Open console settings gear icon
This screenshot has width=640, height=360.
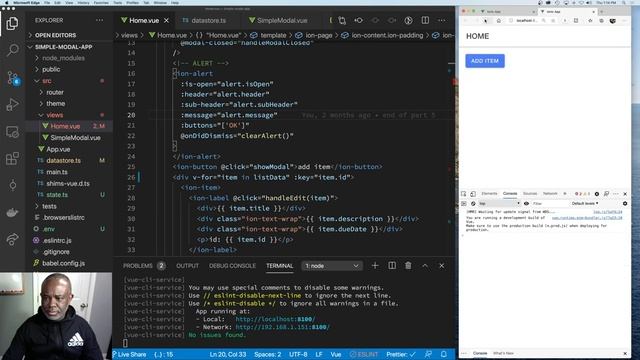click(x=625, y=203)
